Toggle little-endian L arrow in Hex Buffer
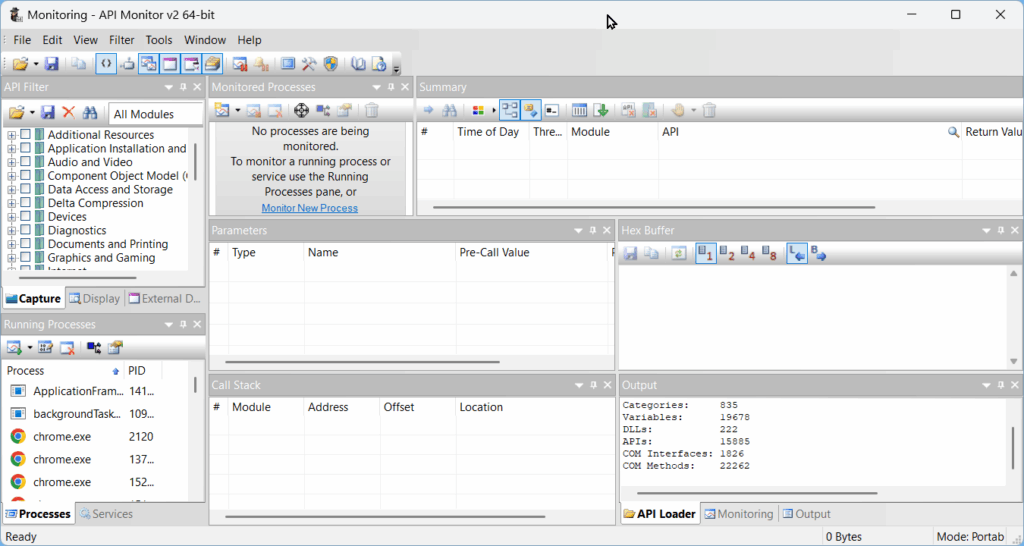Screen dimensions: 1024x546 tap(797, 253)
